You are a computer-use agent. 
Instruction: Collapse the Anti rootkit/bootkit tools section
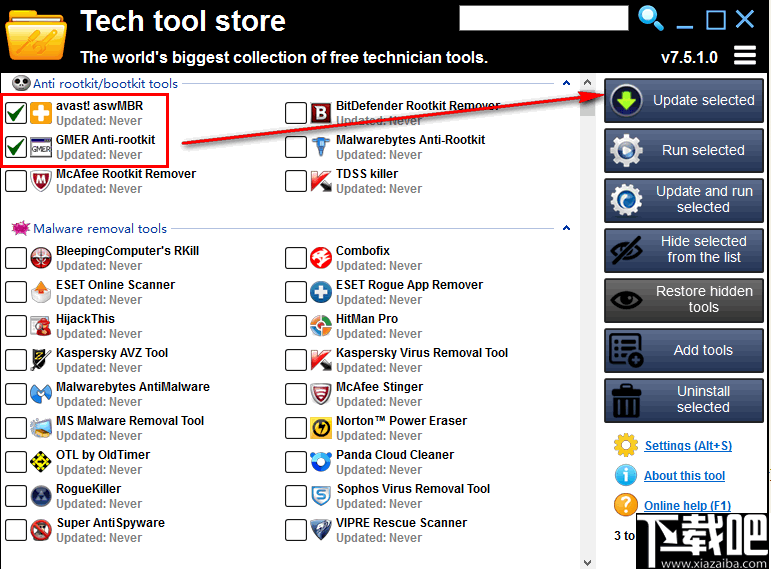click(x=566, y=83)
